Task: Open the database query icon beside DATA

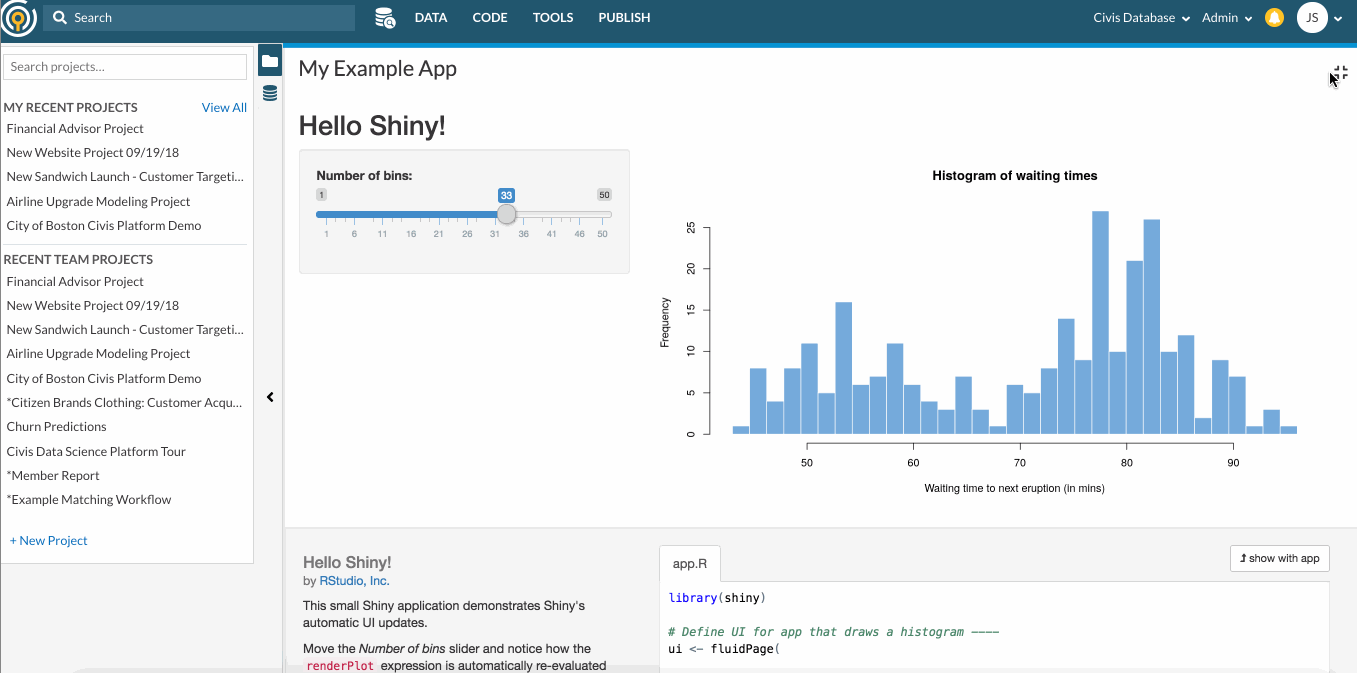Action: coord(385,18)
